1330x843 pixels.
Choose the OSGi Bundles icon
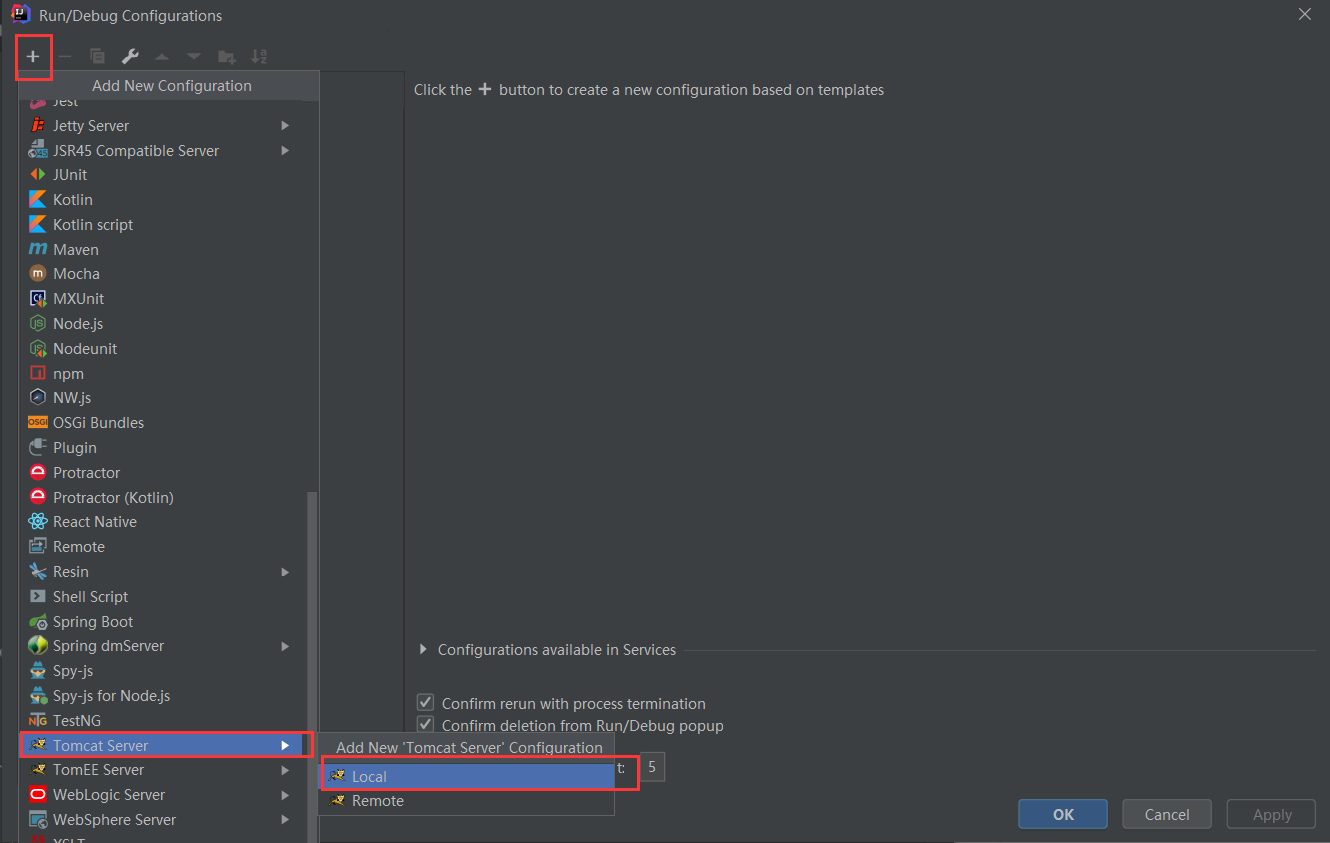38,422
